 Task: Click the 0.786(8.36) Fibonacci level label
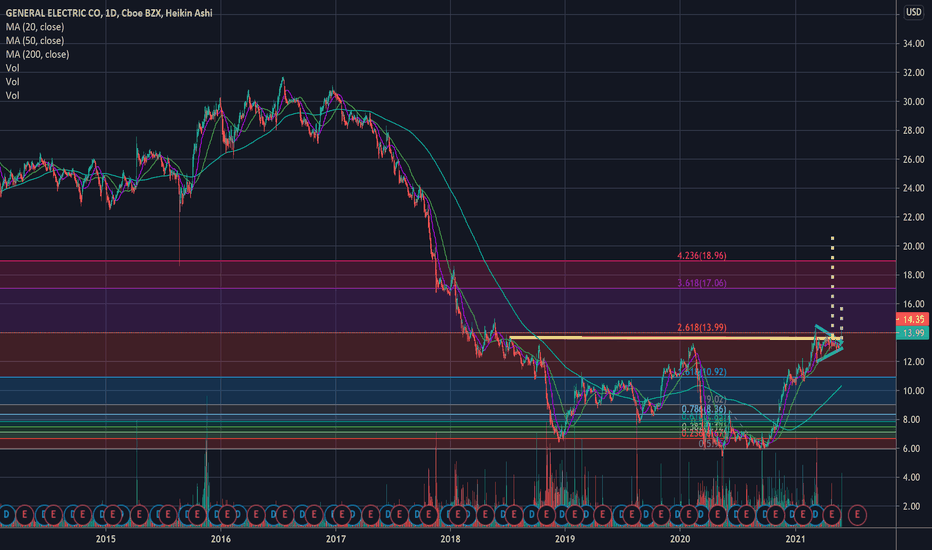coord(704,409)
